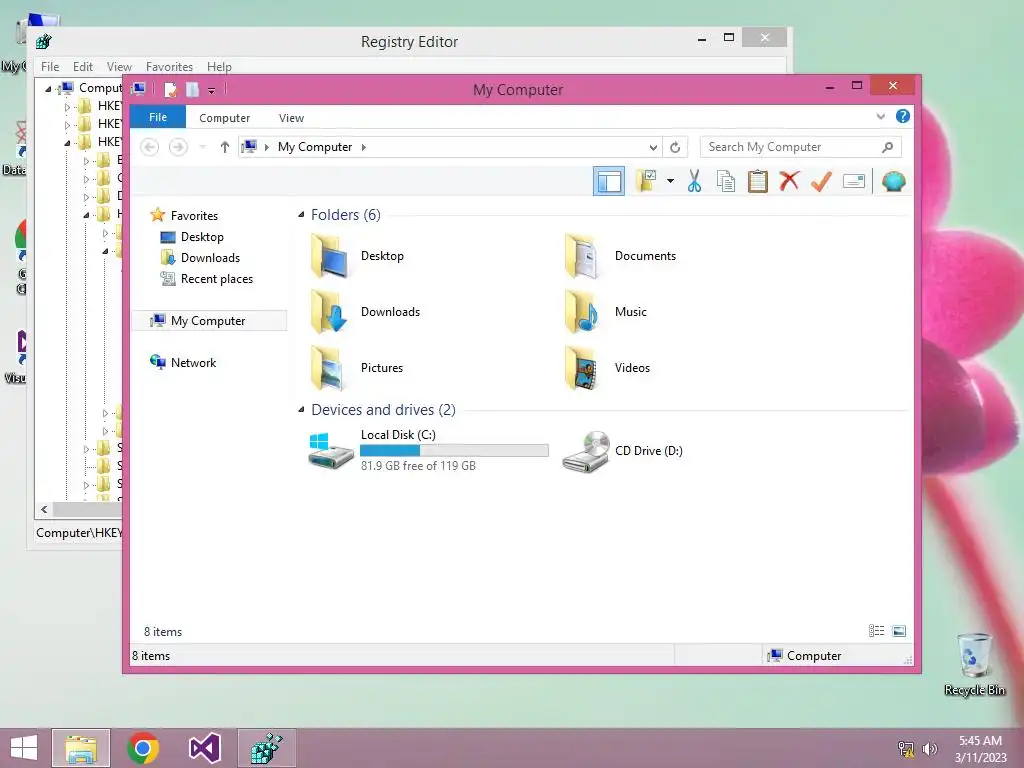
Task: Expand the address bar history dropdown
Action: (652, 148)
